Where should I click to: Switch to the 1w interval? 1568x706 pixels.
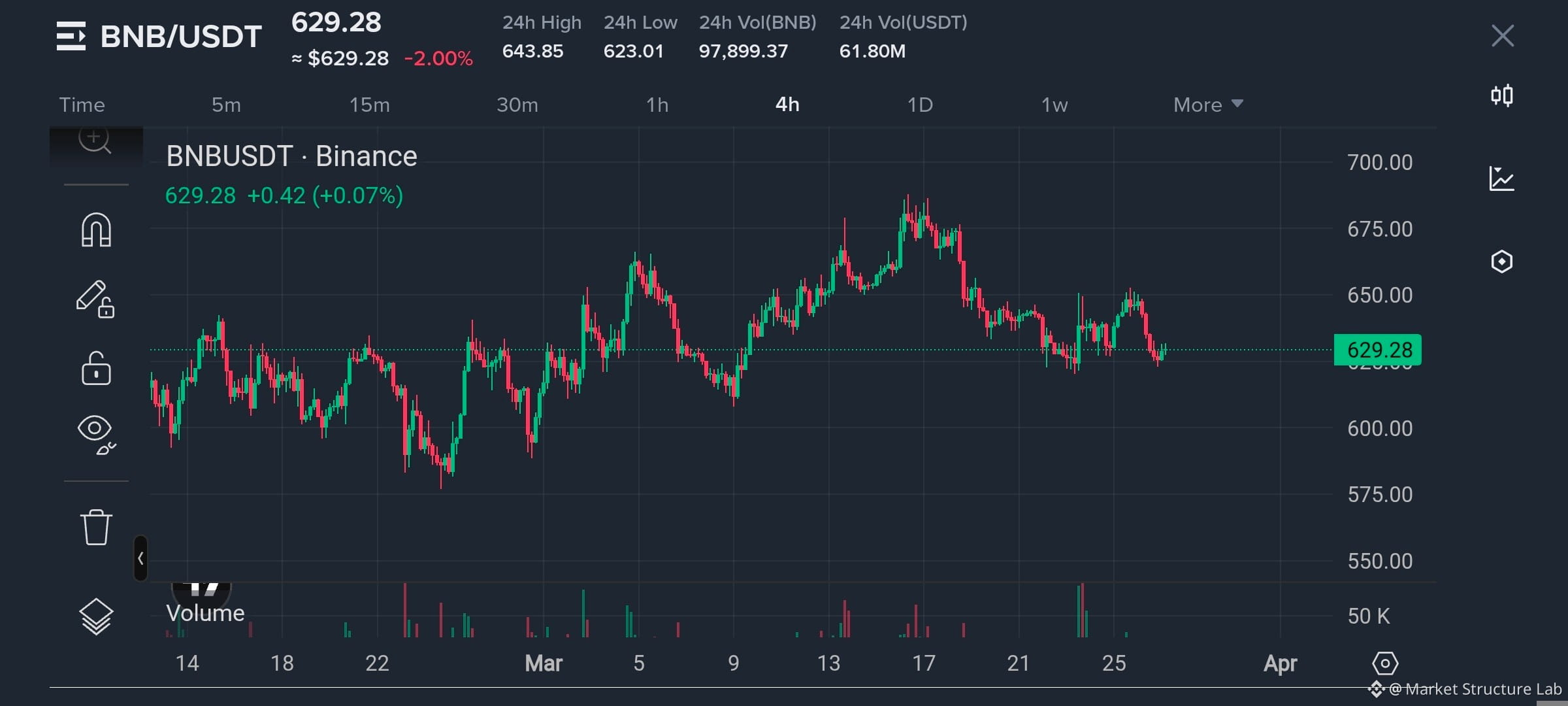coord(1054,105)
